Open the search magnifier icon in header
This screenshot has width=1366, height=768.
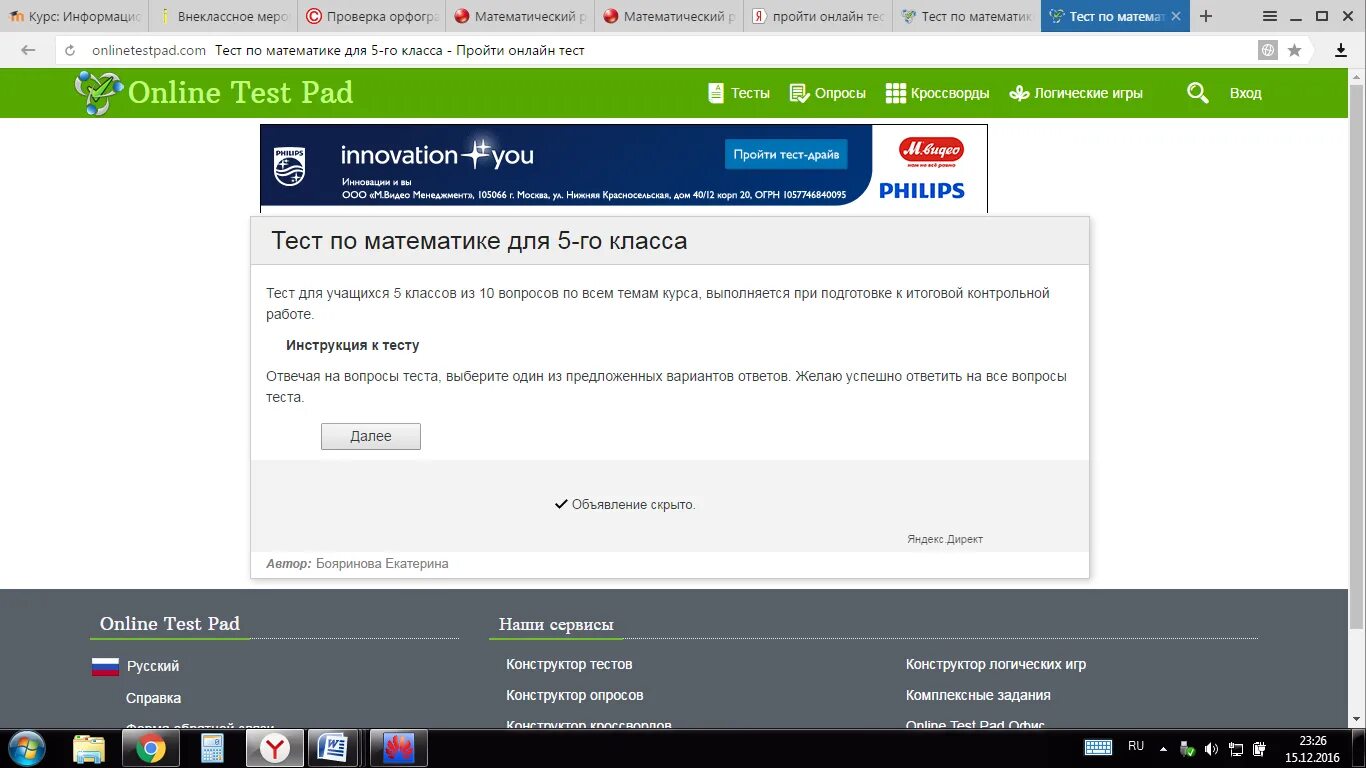click(x=1198, y=93)
